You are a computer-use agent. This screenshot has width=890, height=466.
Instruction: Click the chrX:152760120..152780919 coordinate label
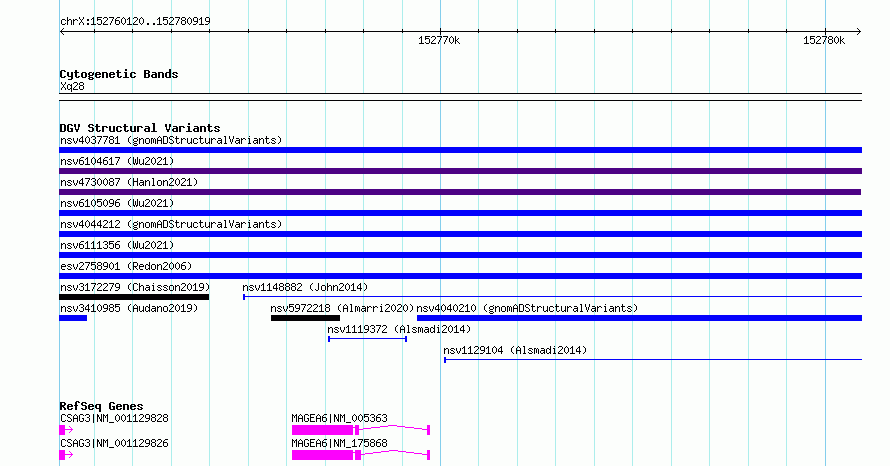point(135,21)
